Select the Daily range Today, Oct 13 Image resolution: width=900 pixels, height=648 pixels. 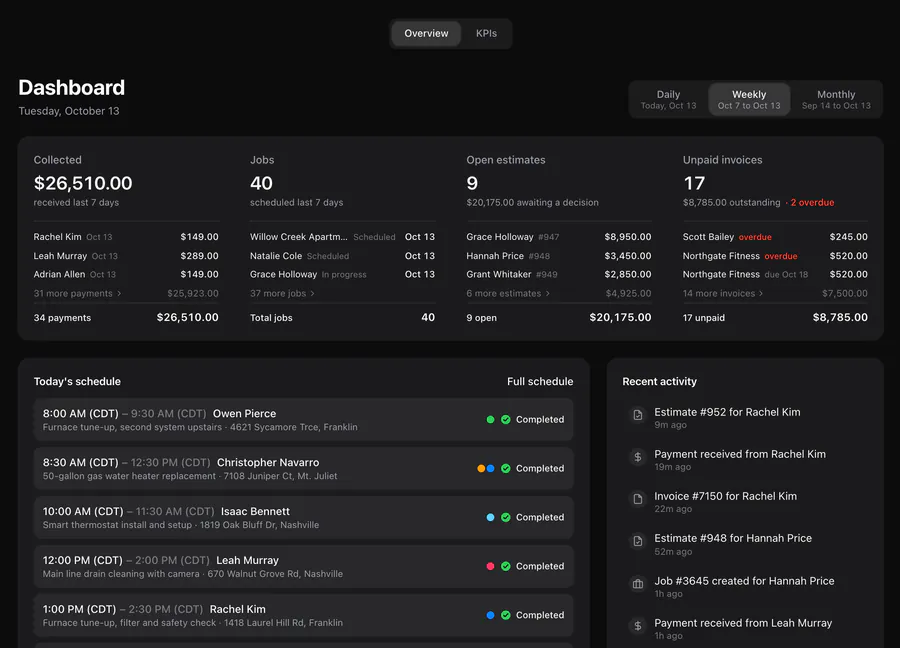coord(668,99)
